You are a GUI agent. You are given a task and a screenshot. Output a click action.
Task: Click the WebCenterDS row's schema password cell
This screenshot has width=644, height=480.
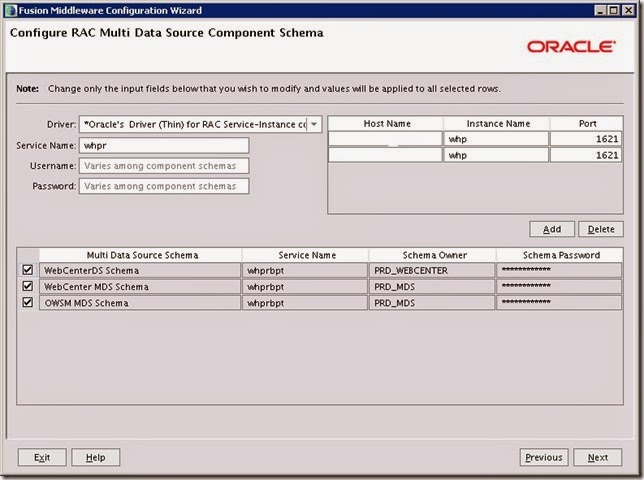coord(559,270)
